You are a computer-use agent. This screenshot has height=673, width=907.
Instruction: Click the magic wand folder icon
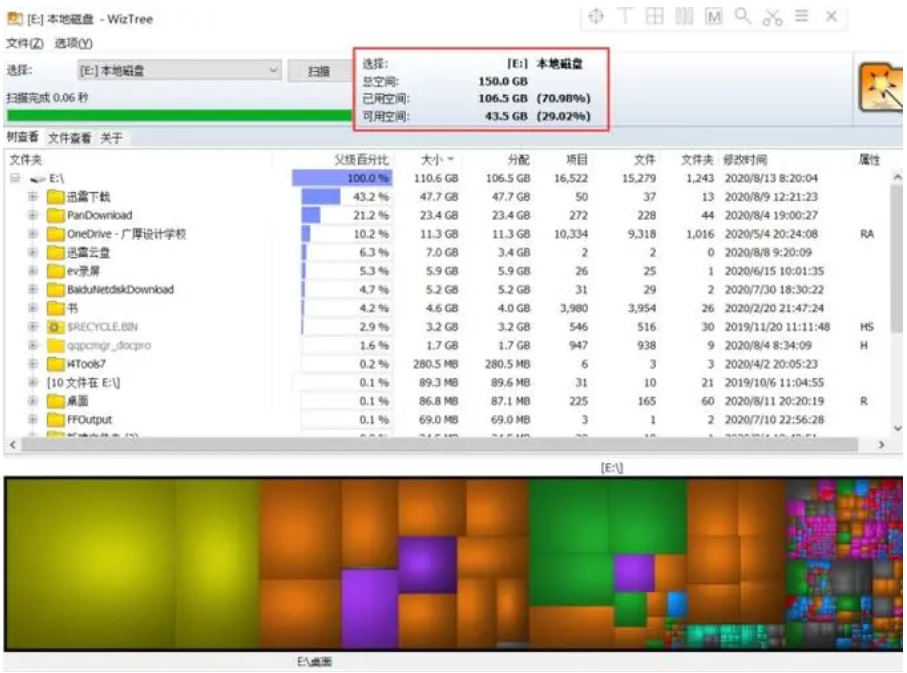(880, 87)
